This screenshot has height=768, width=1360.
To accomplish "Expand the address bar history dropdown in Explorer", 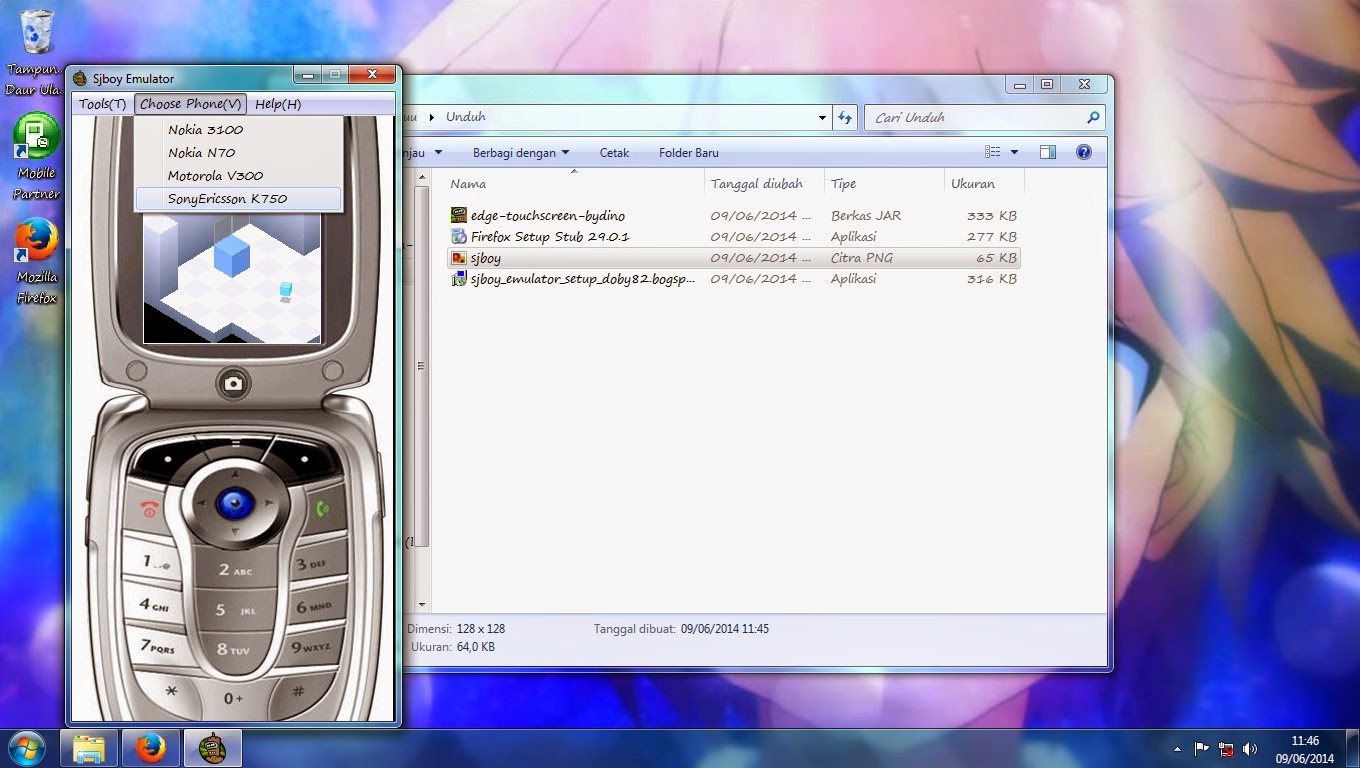I will click(x=822, y=117).
